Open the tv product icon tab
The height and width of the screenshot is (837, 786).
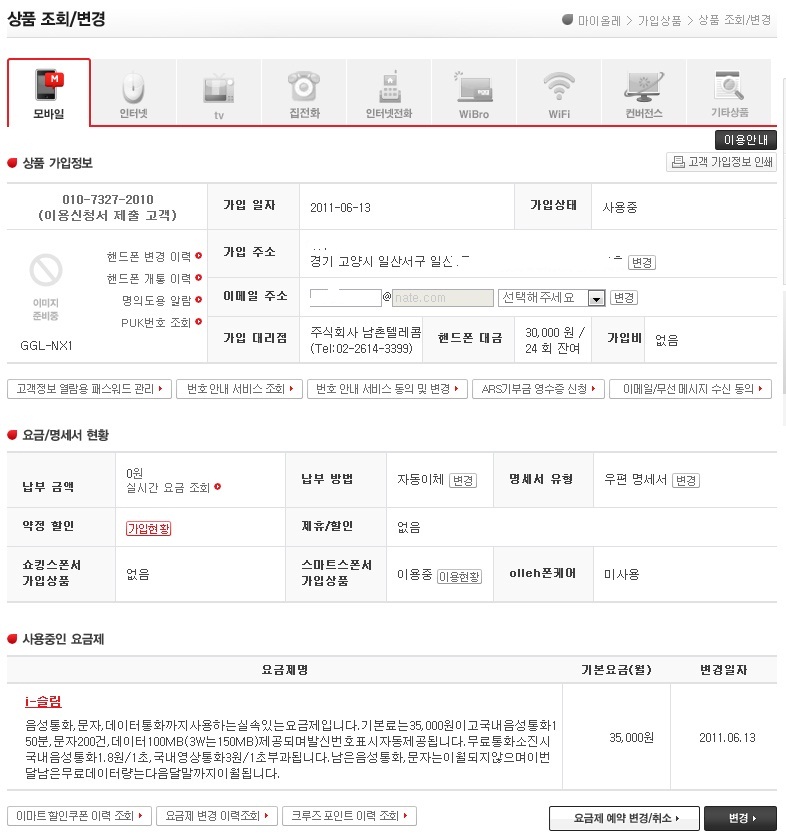pyautogui.click(x=219, y=92)
